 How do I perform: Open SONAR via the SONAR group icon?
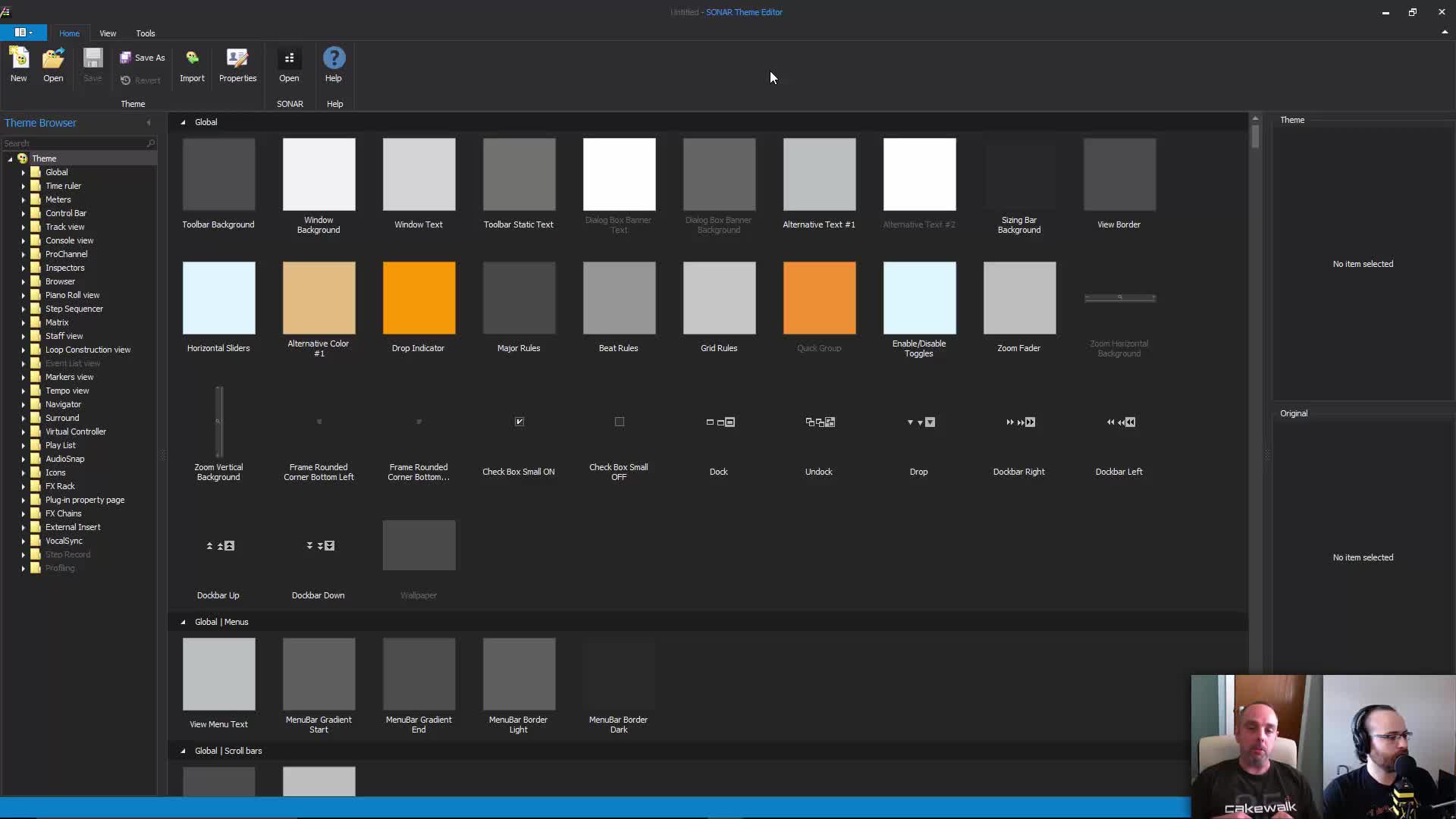289,59
